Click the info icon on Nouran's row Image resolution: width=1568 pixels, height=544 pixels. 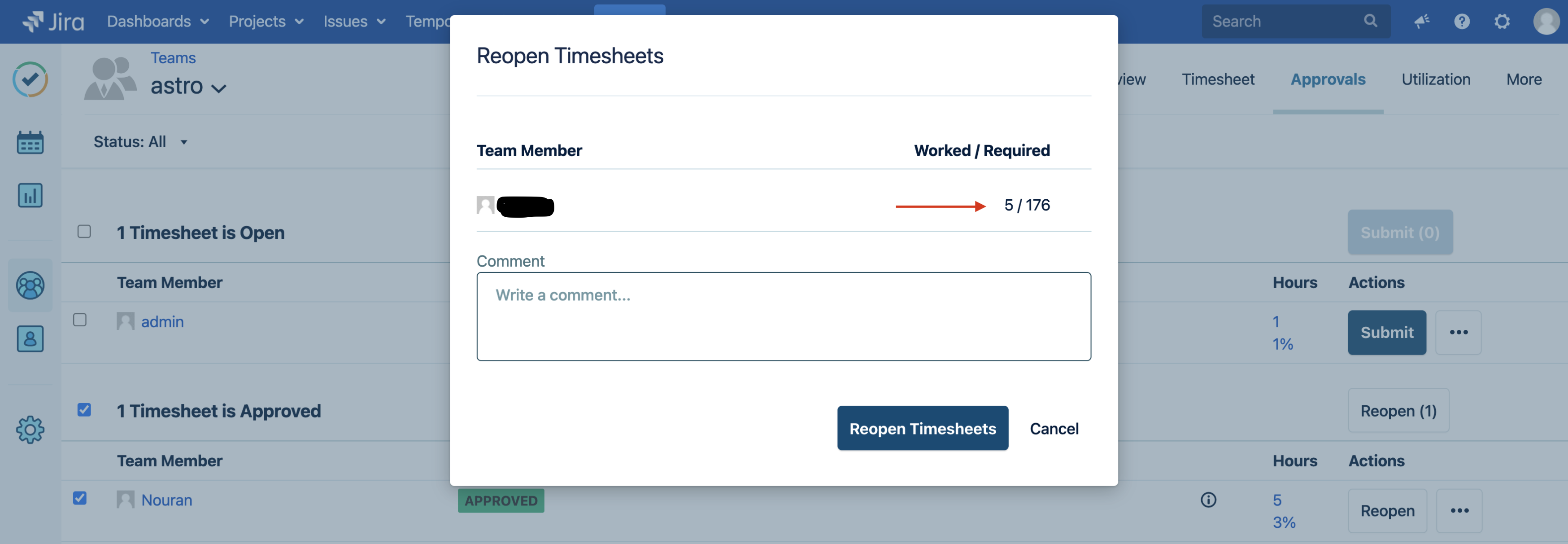coord(1208,500)
